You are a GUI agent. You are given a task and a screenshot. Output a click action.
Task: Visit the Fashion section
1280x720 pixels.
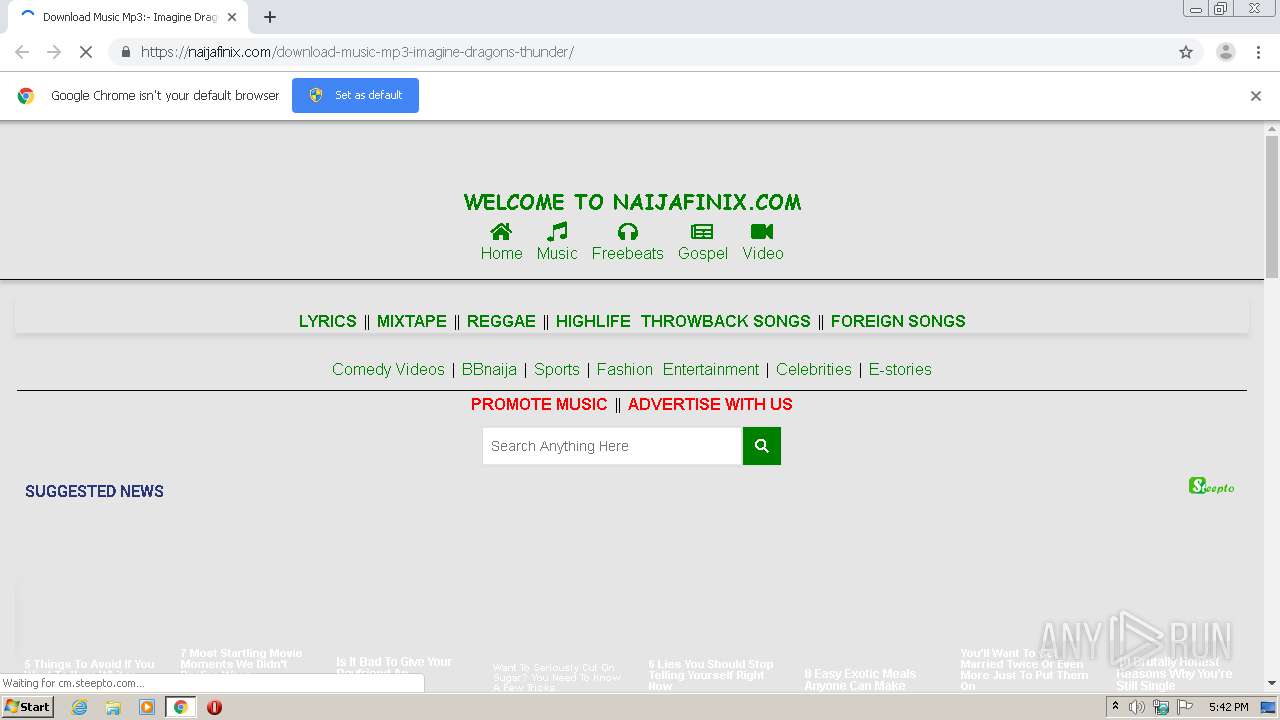[625, 369]
